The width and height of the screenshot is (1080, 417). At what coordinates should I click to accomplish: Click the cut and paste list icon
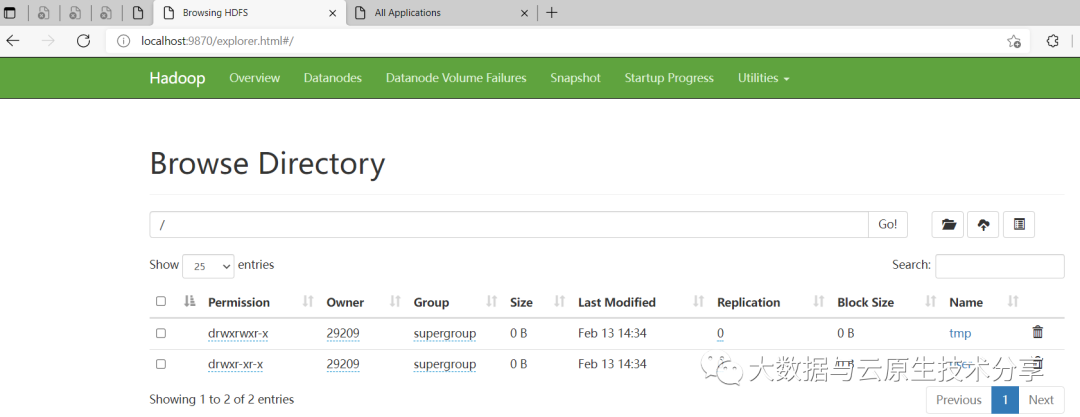click(1018, 225)
